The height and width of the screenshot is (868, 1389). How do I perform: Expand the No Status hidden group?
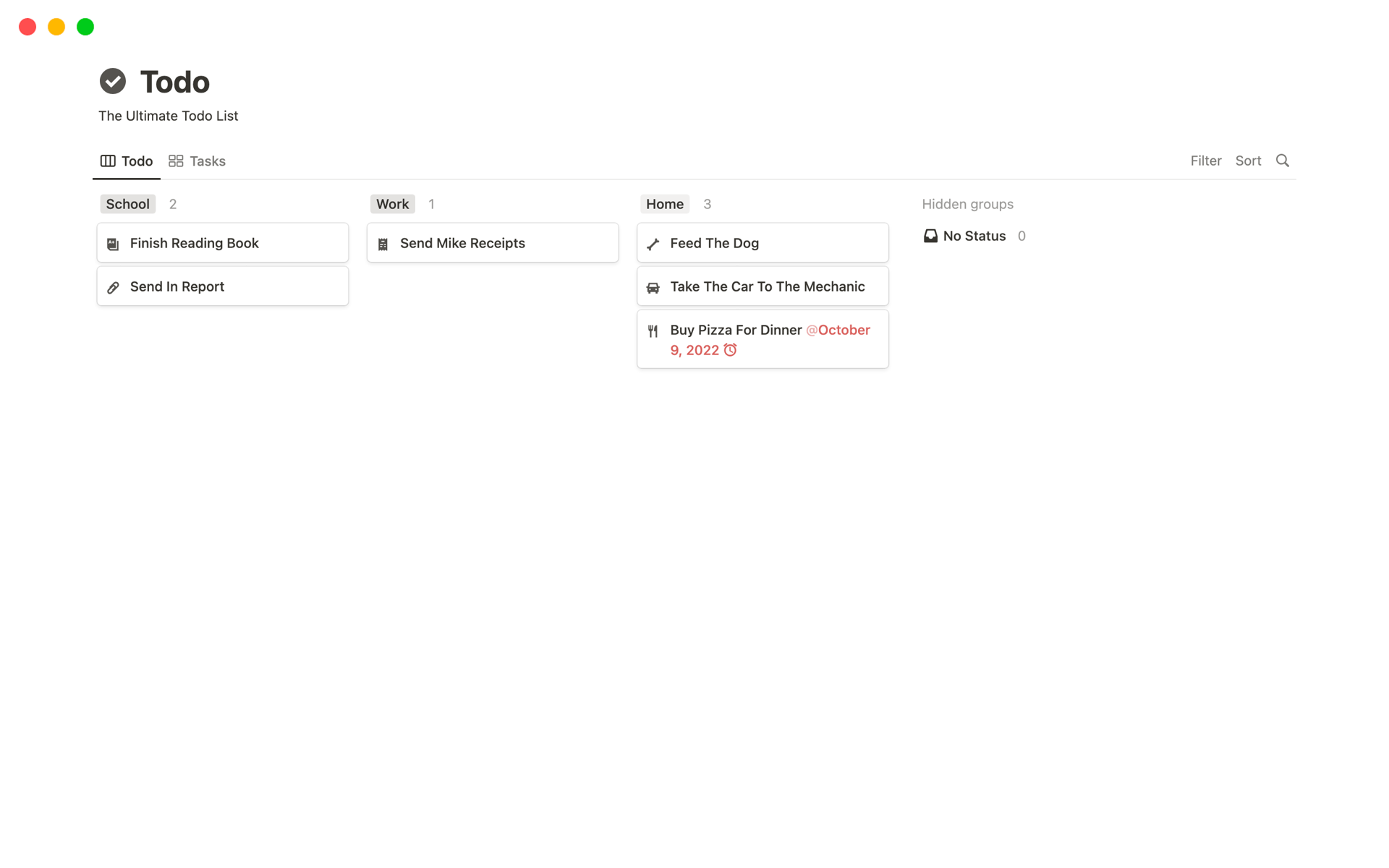point(974,235)
